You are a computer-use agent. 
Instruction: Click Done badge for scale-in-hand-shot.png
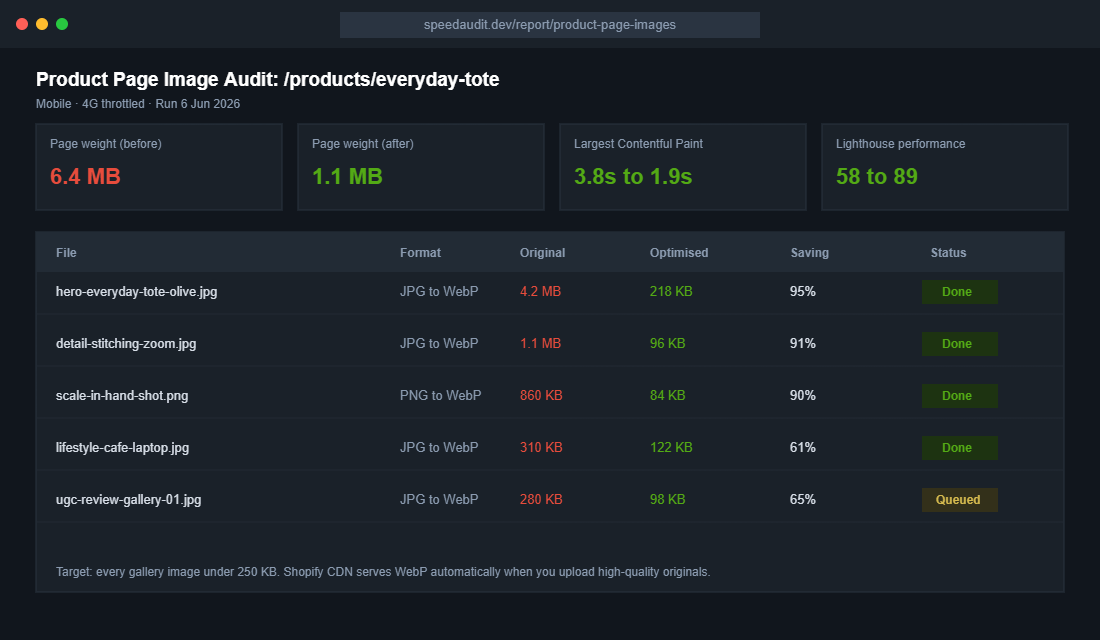point(959,396)
